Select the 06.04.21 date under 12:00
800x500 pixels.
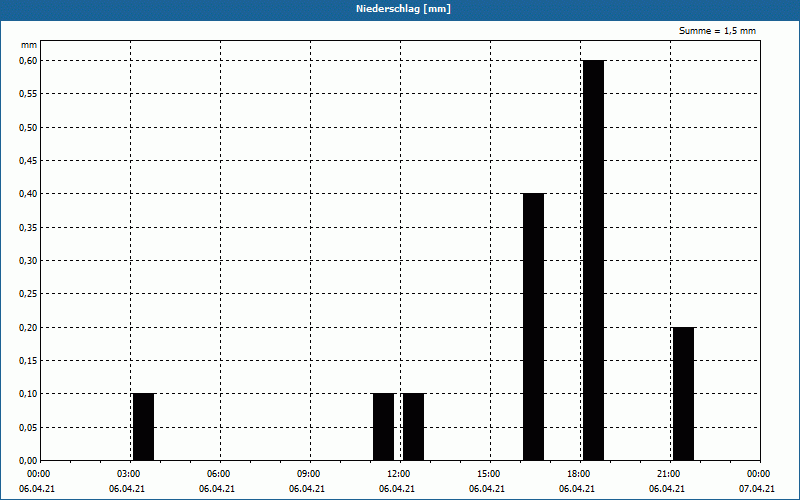(x=396, y=489)
